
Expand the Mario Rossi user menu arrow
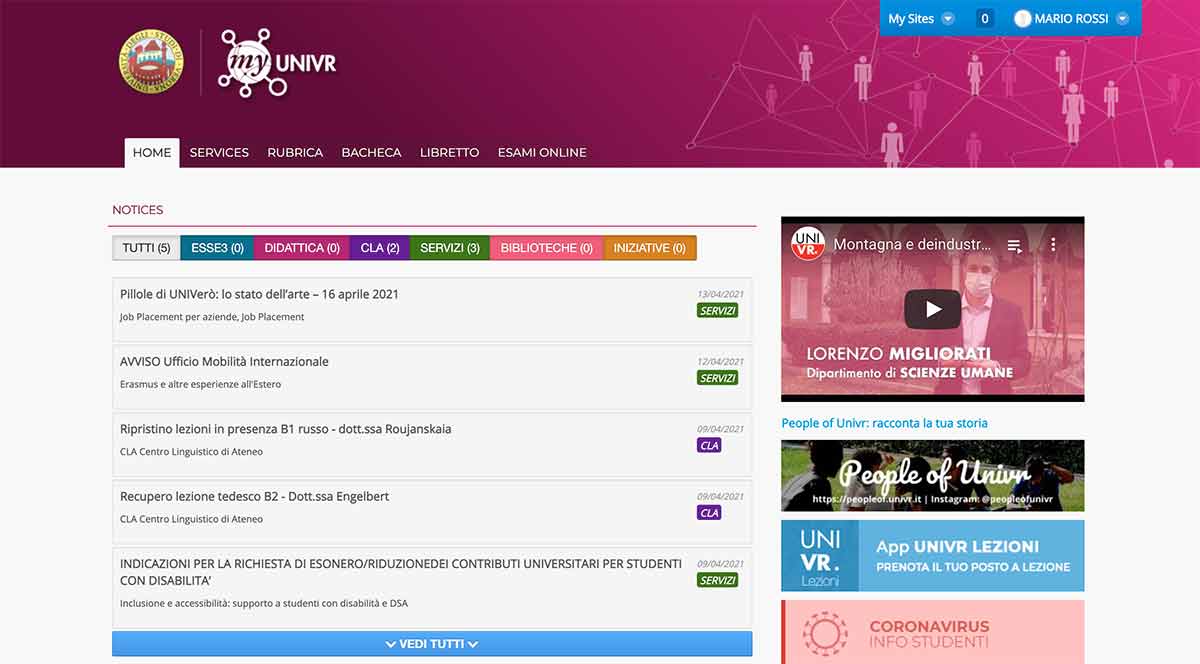[x=1122, y=19]
